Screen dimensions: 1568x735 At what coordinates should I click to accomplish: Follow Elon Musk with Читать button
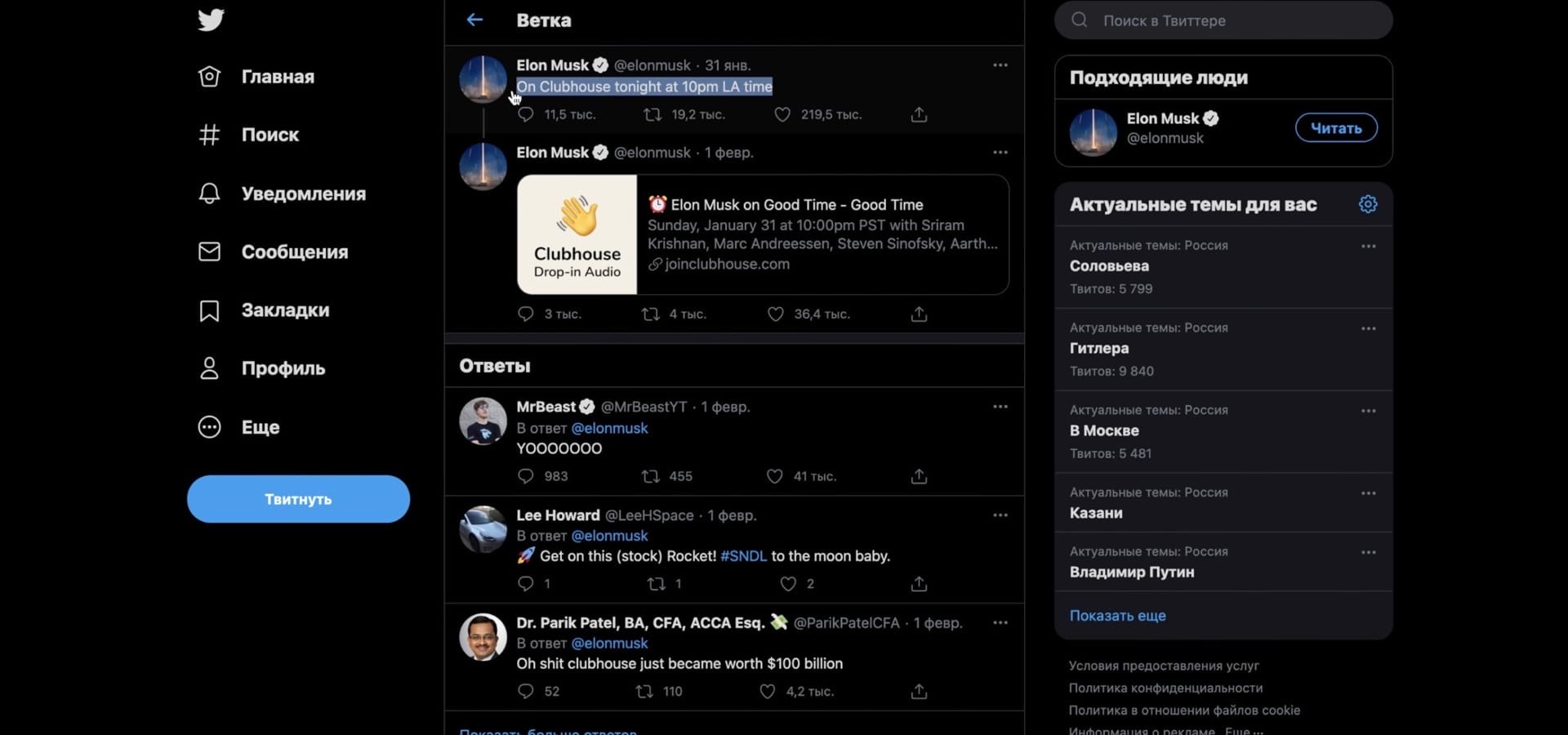tap(1336, 128)
